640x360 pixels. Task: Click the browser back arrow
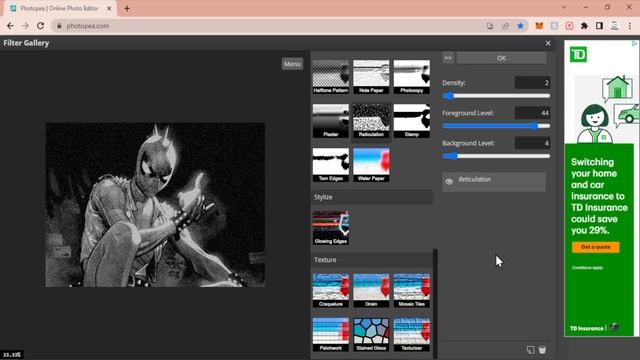10,26
